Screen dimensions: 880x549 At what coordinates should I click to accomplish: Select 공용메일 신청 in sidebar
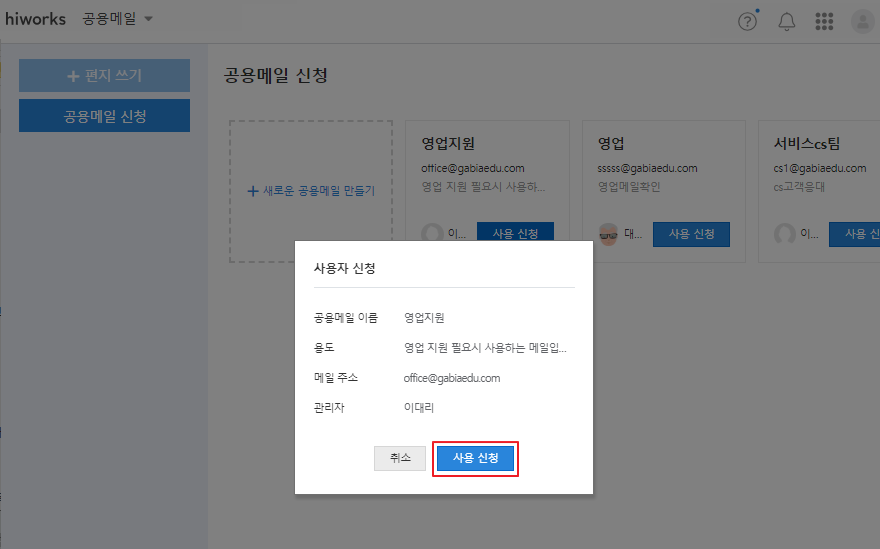(104, 116)
